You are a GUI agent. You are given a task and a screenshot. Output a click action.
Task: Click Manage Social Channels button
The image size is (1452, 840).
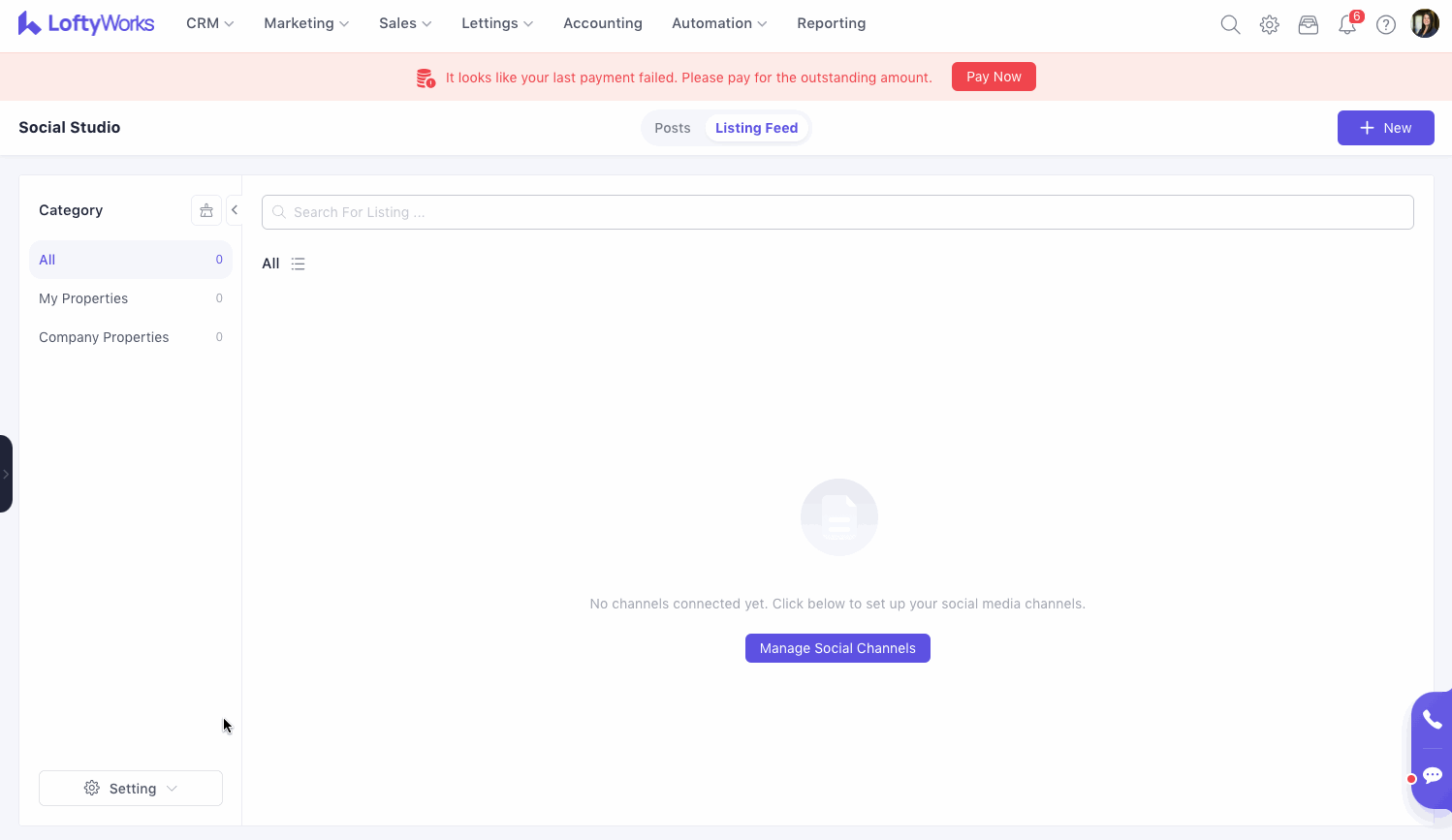837,648
